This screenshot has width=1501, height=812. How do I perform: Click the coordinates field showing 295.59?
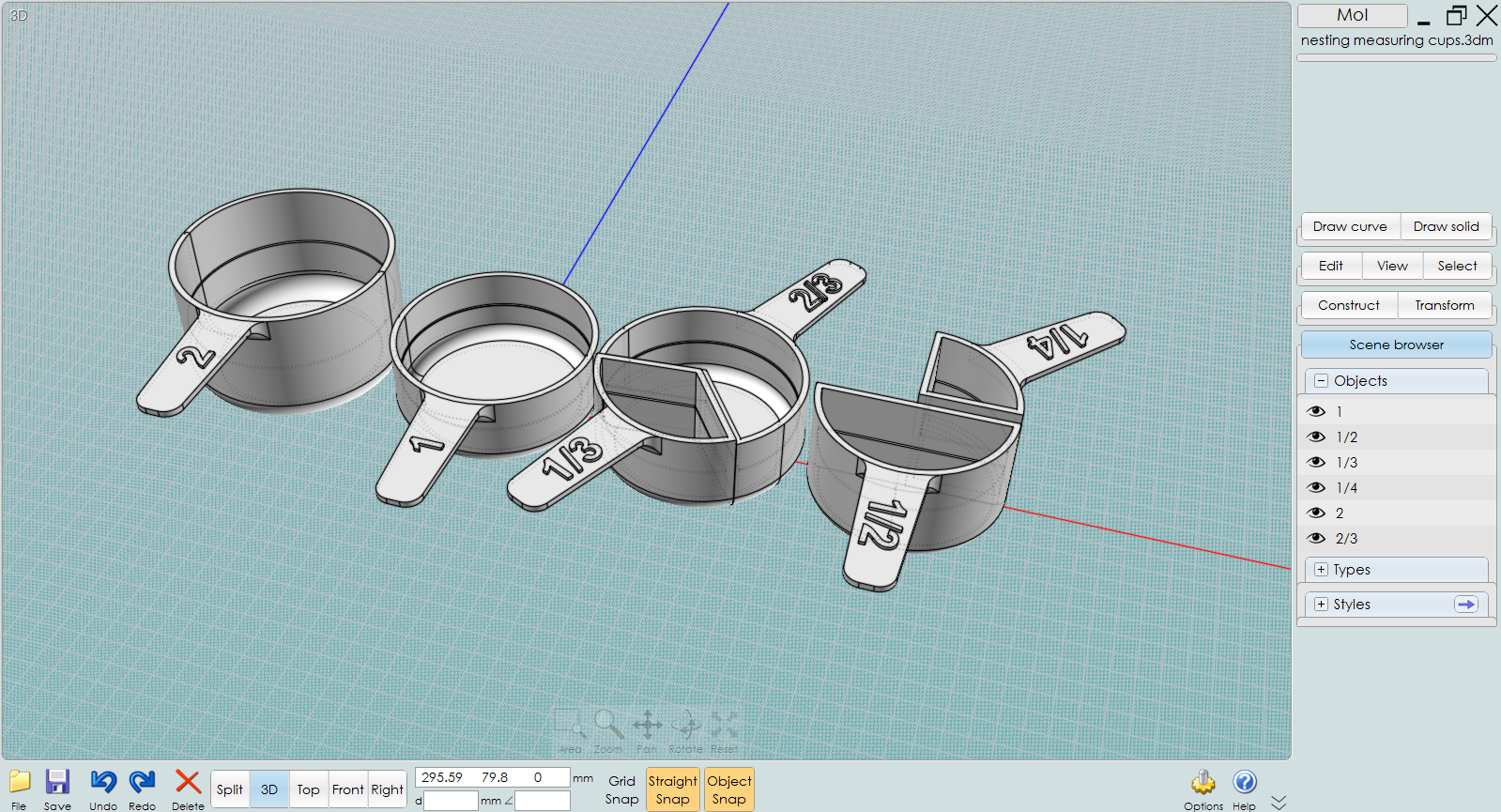492,777
